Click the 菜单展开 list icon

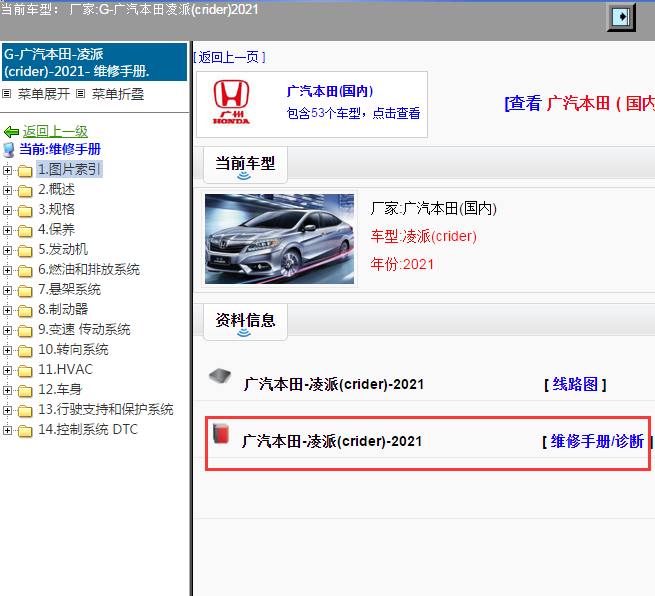[x=6, y=94]
